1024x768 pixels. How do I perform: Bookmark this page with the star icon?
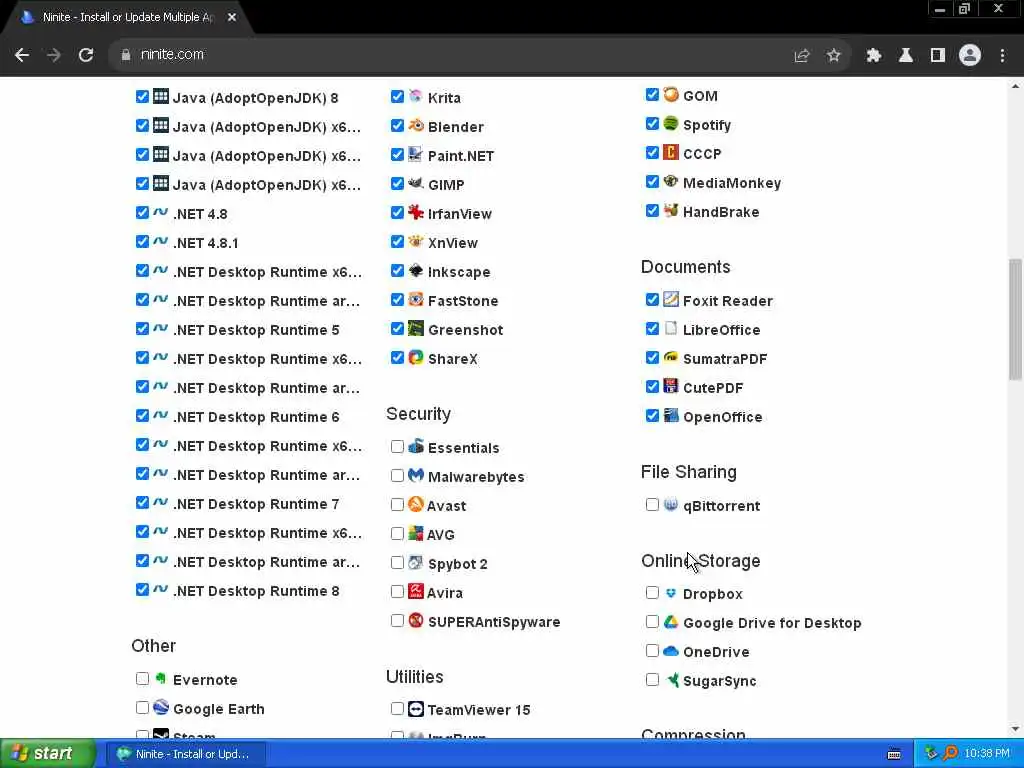833,55
